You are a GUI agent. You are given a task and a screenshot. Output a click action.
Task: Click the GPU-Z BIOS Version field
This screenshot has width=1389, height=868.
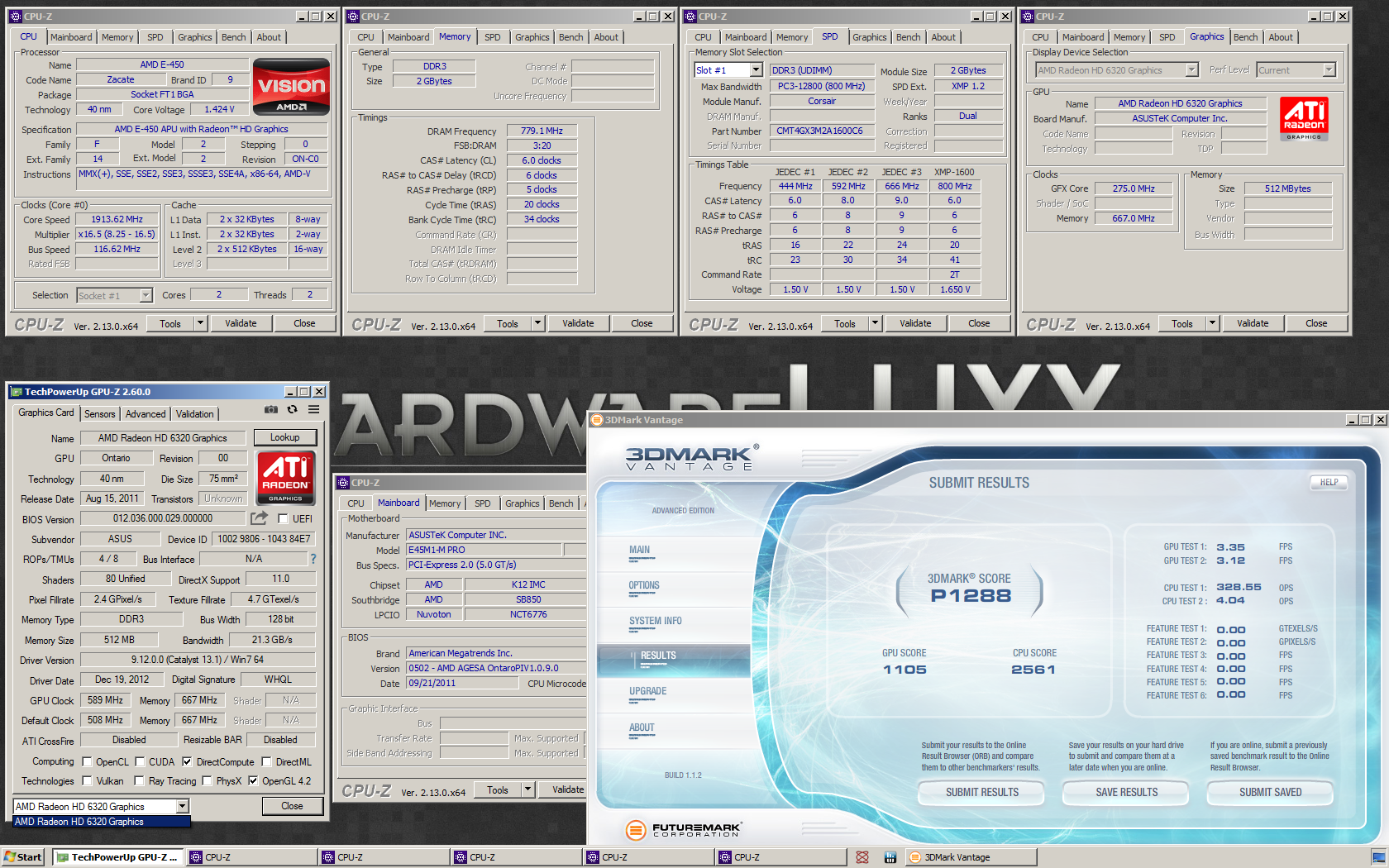click(164, 518)
